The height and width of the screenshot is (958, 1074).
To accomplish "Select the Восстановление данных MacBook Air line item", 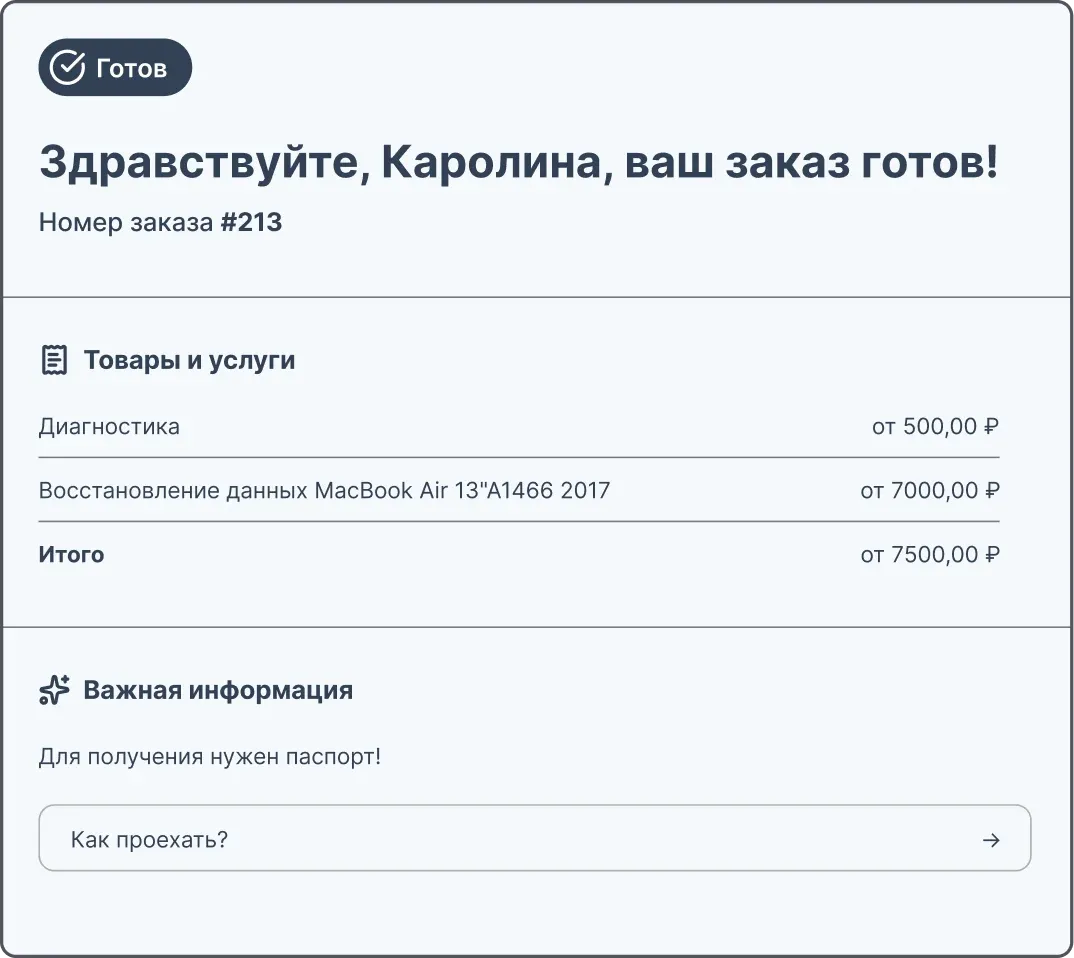I will click(x=323, y=491).
